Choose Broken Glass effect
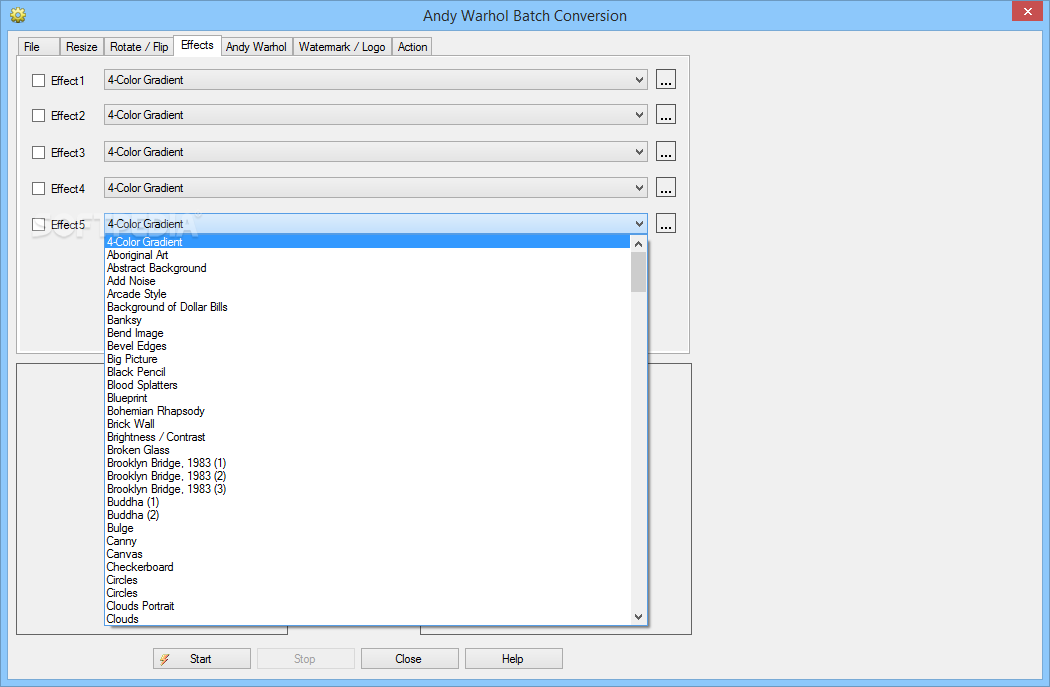Viewport: 1050px width, 687px height. (367, 450)
